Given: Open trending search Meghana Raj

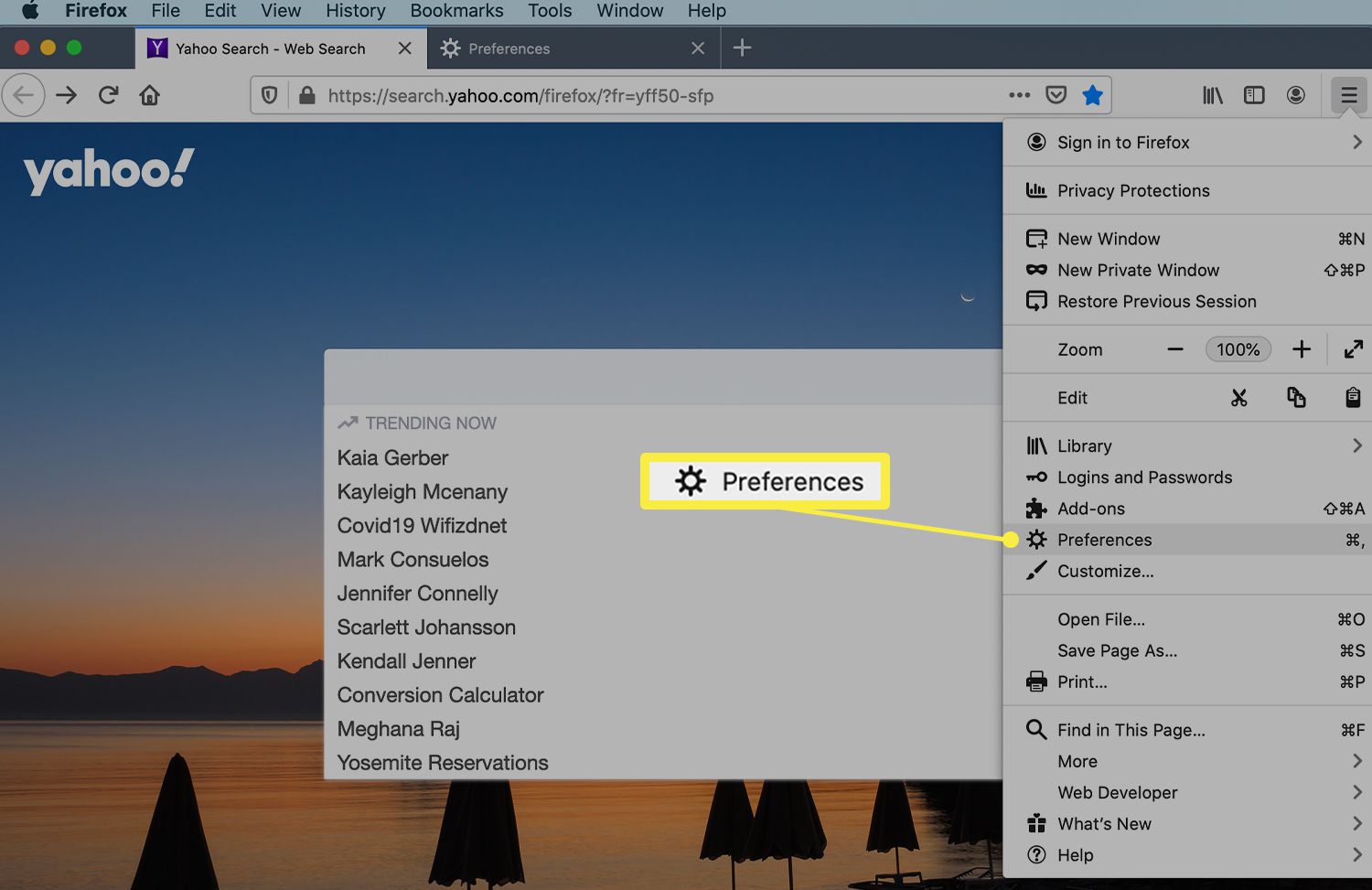Looking at the screenshot, I should pyautogui.click(x=398, y=728).
